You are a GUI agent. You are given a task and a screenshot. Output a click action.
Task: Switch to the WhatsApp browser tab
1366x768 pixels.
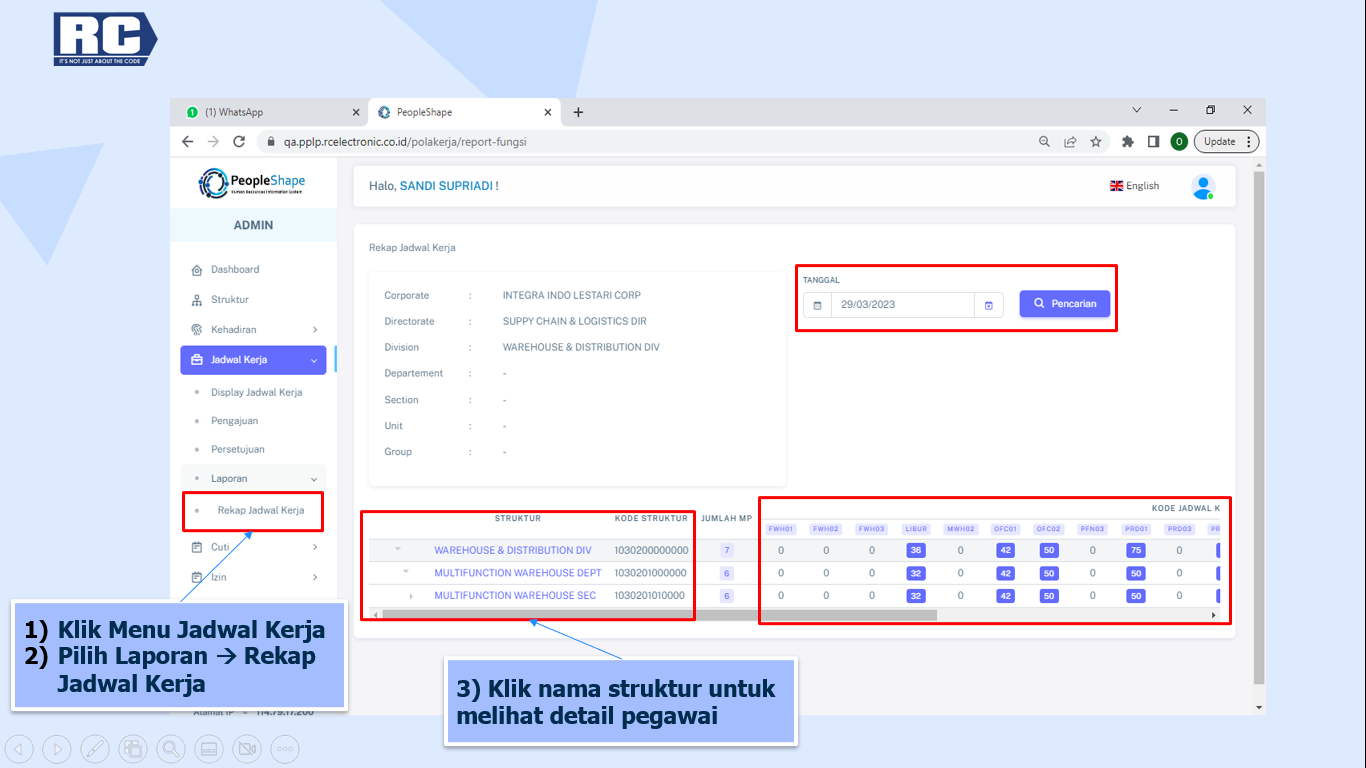267,112
